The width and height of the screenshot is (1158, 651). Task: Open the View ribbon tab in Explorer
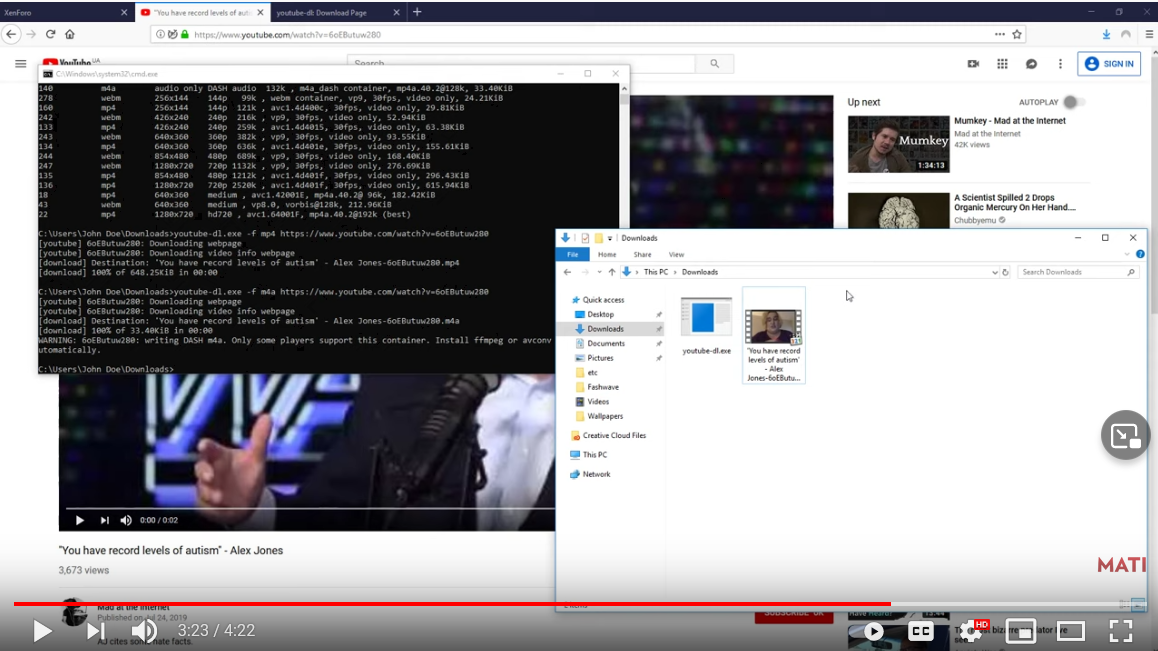coord(676,254)
